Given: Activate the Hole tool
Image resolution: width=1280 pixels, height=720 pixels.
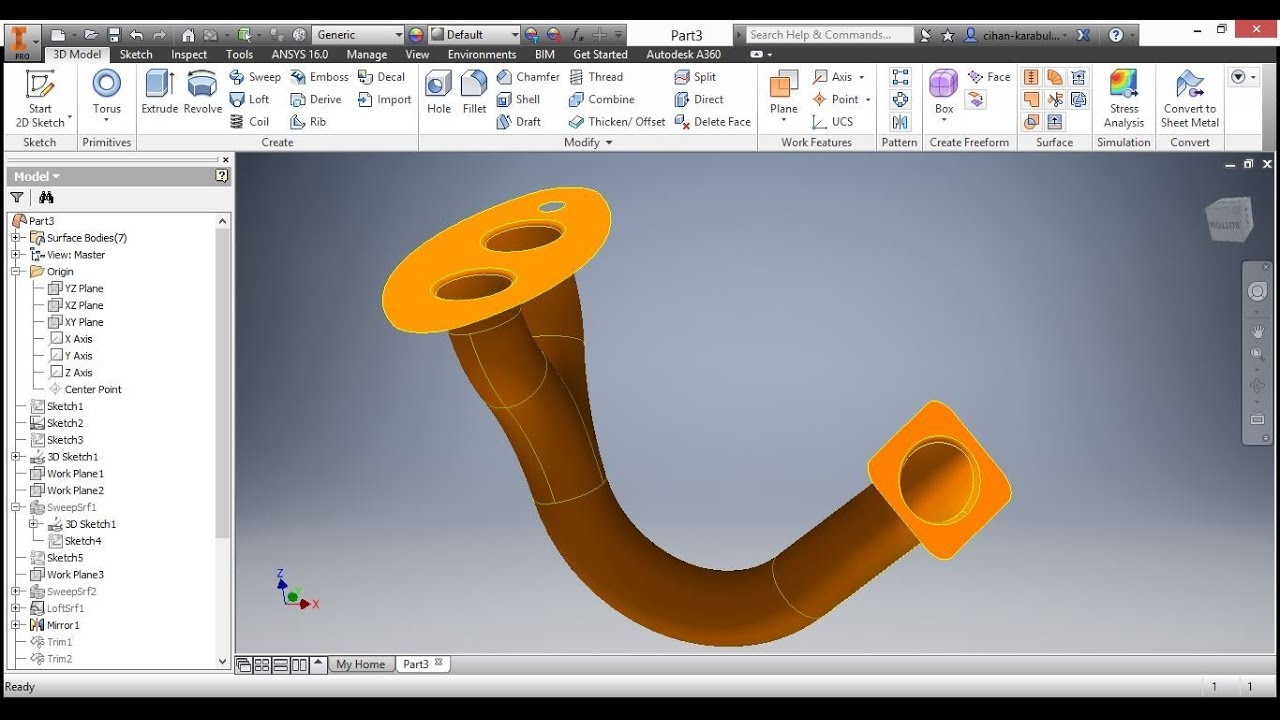Looking at the screenshot, I should pos(439,93).
